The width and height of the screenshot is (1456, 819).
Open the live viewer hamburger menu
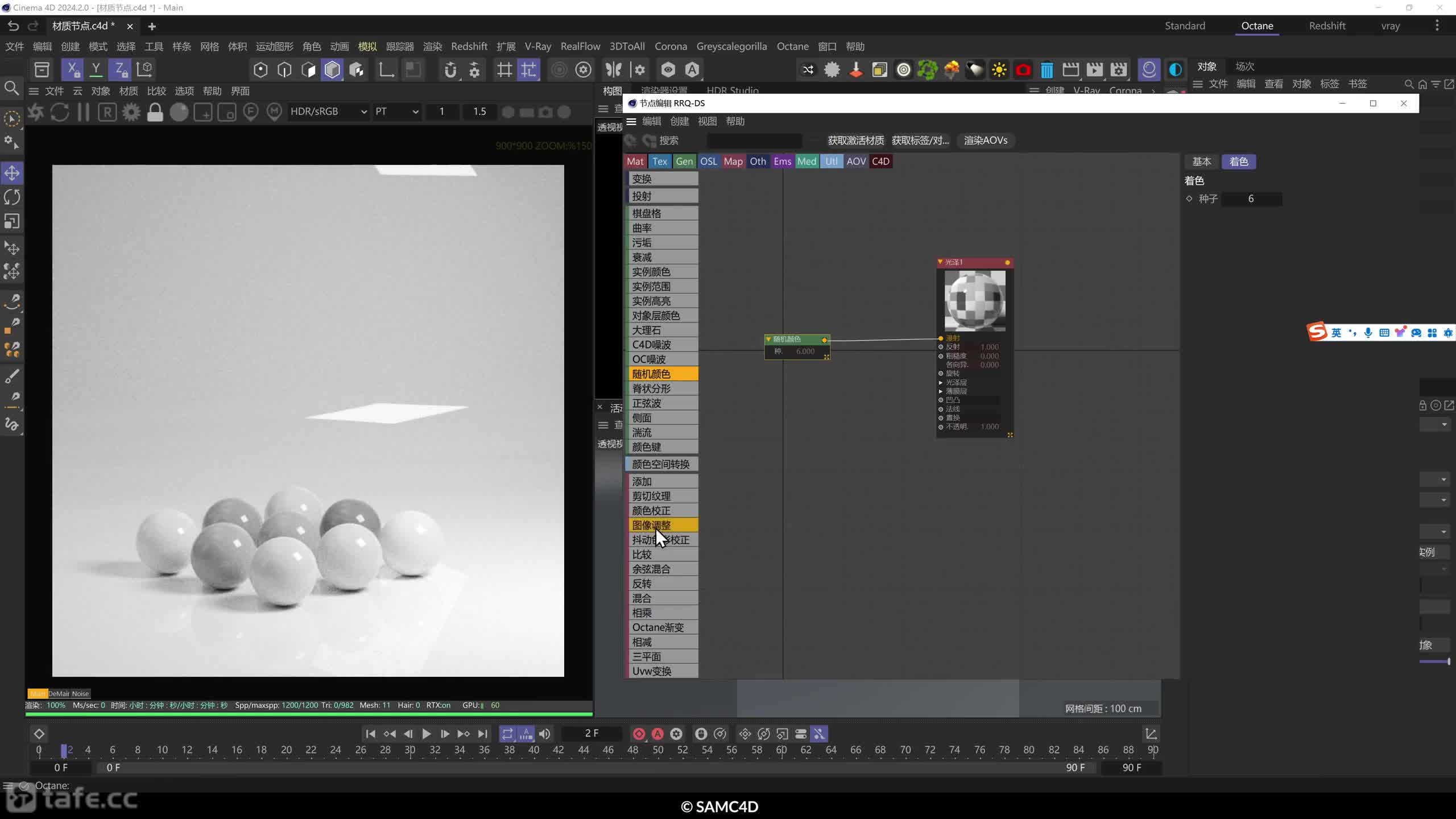(34, 91)
